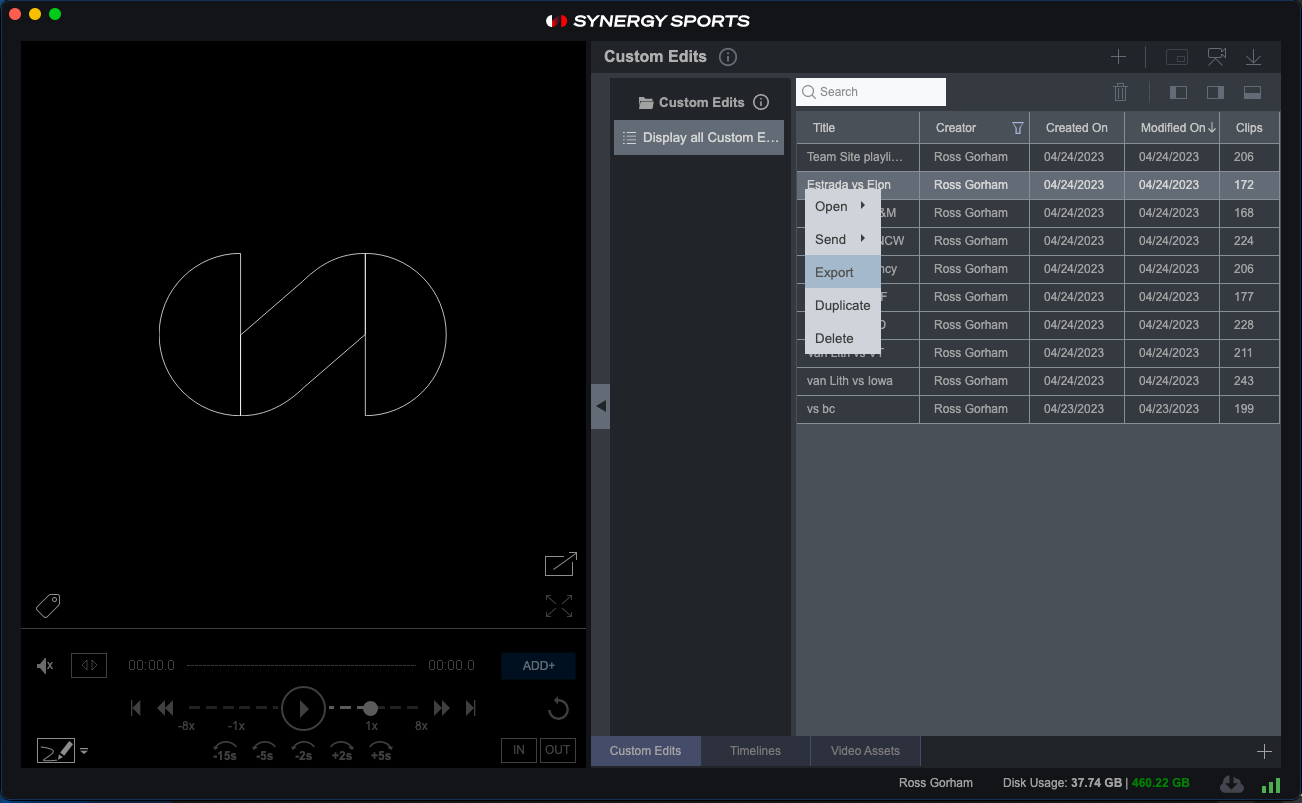Toggle the mute speaker icon
Image resolution: width=1302 pixels, height=803 pixels.
45,666
